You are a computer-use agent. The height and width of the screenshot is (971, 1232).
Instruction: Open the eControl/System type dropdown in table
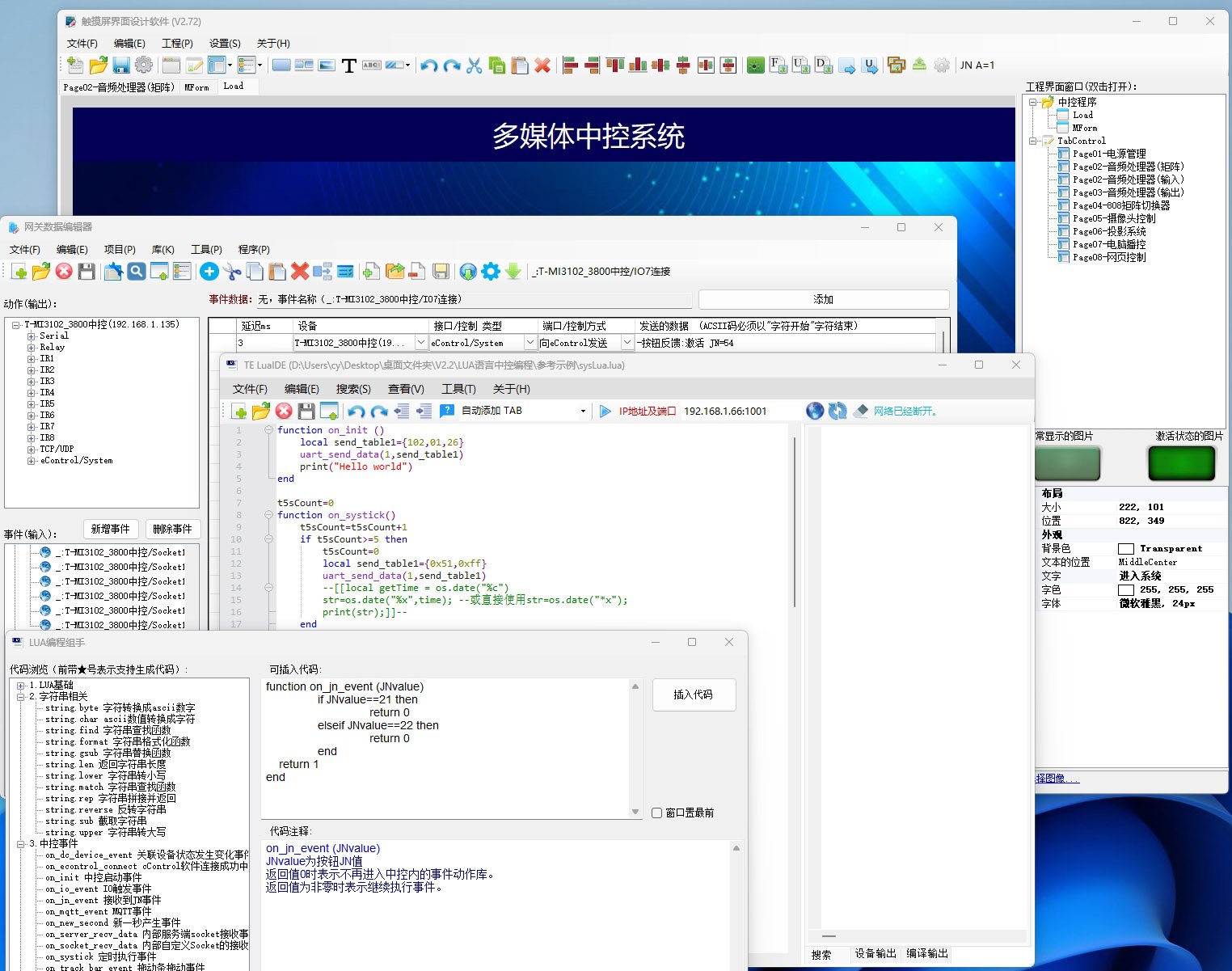tap(530, 343)
